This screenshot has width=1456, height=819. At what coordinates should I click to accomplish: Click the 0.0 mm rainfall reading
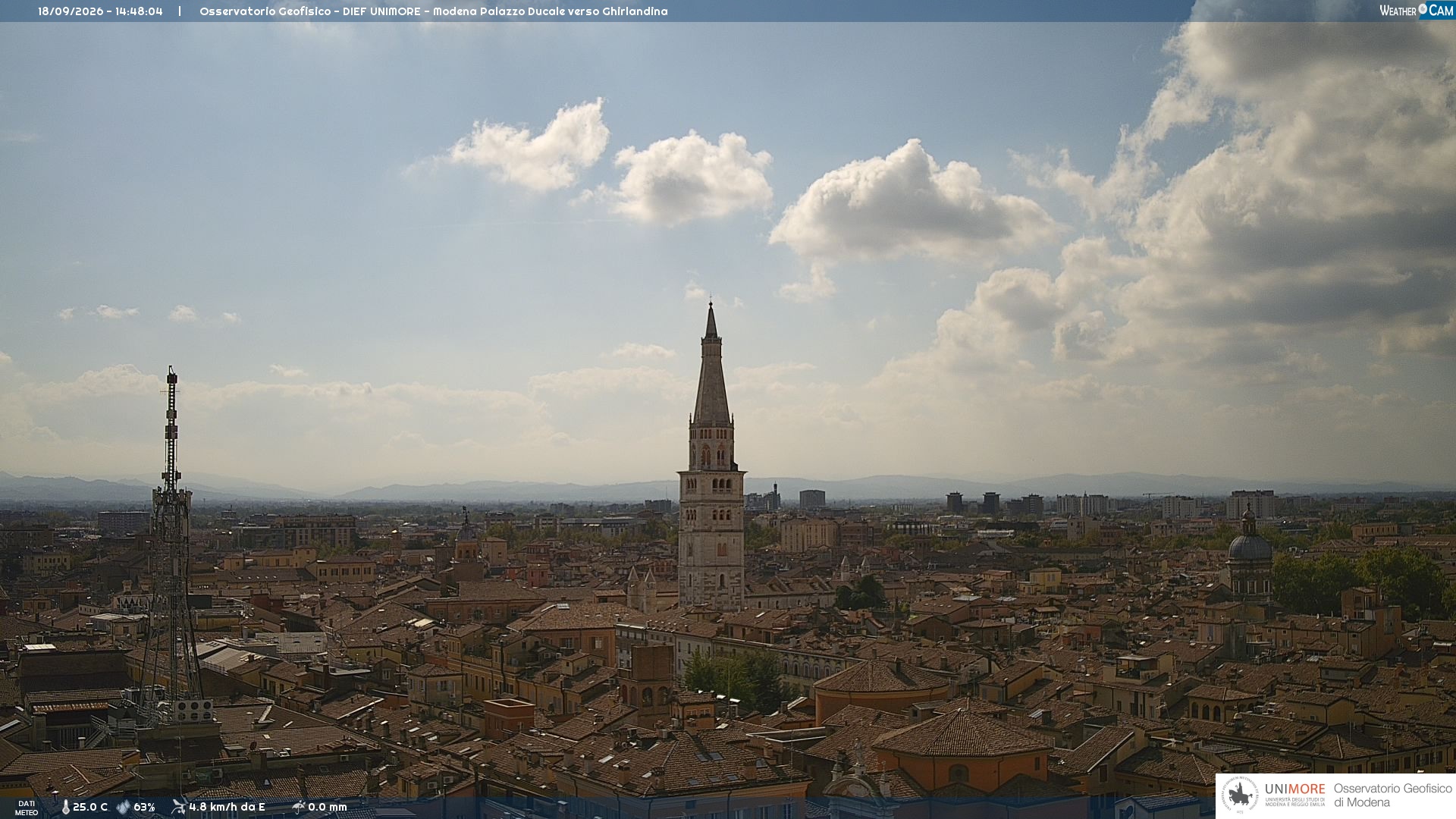328,808
